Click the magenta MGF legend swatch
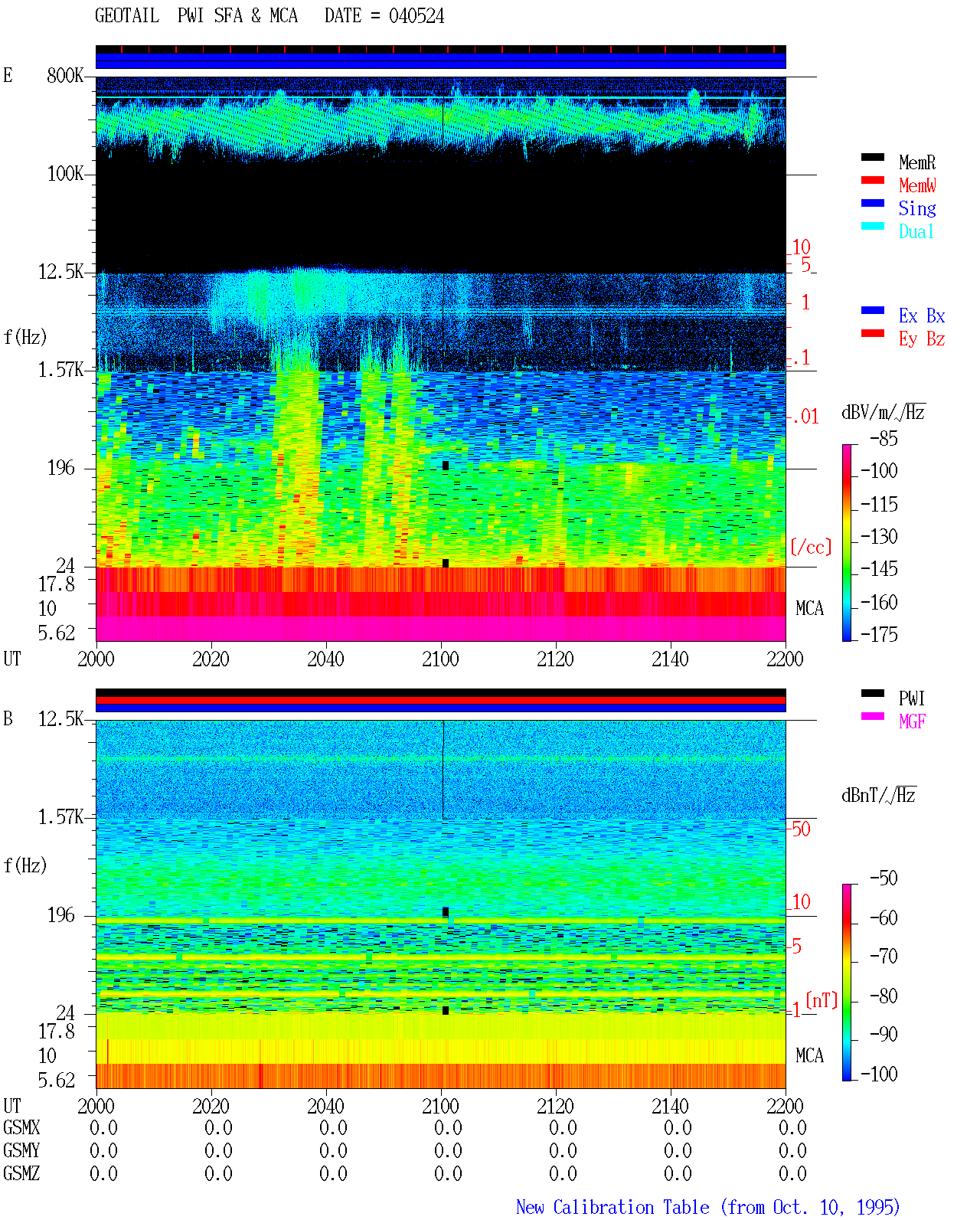 click(873, 717)
